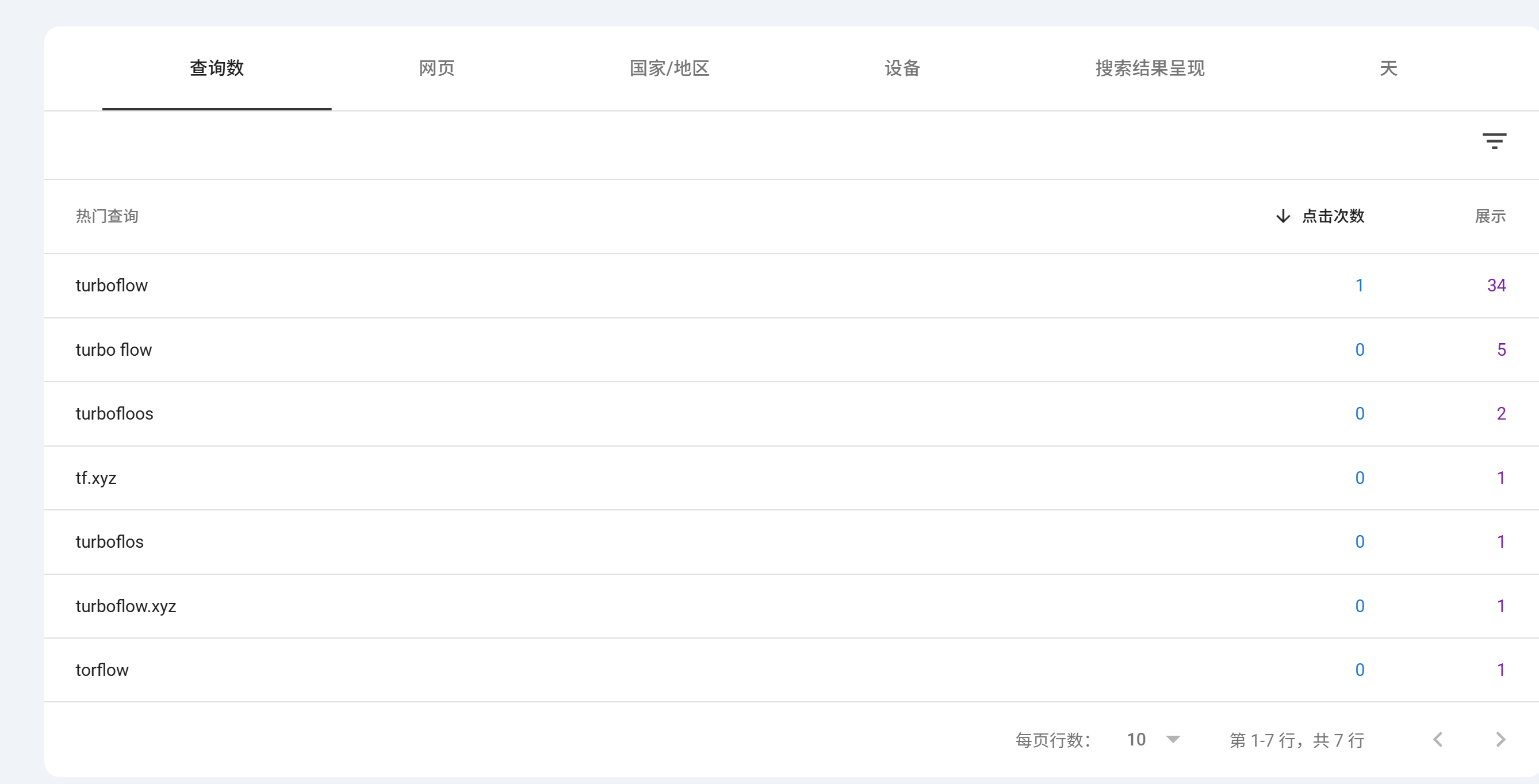
Task: Open the 设备 tab
Action: click(x=902, y=68)
